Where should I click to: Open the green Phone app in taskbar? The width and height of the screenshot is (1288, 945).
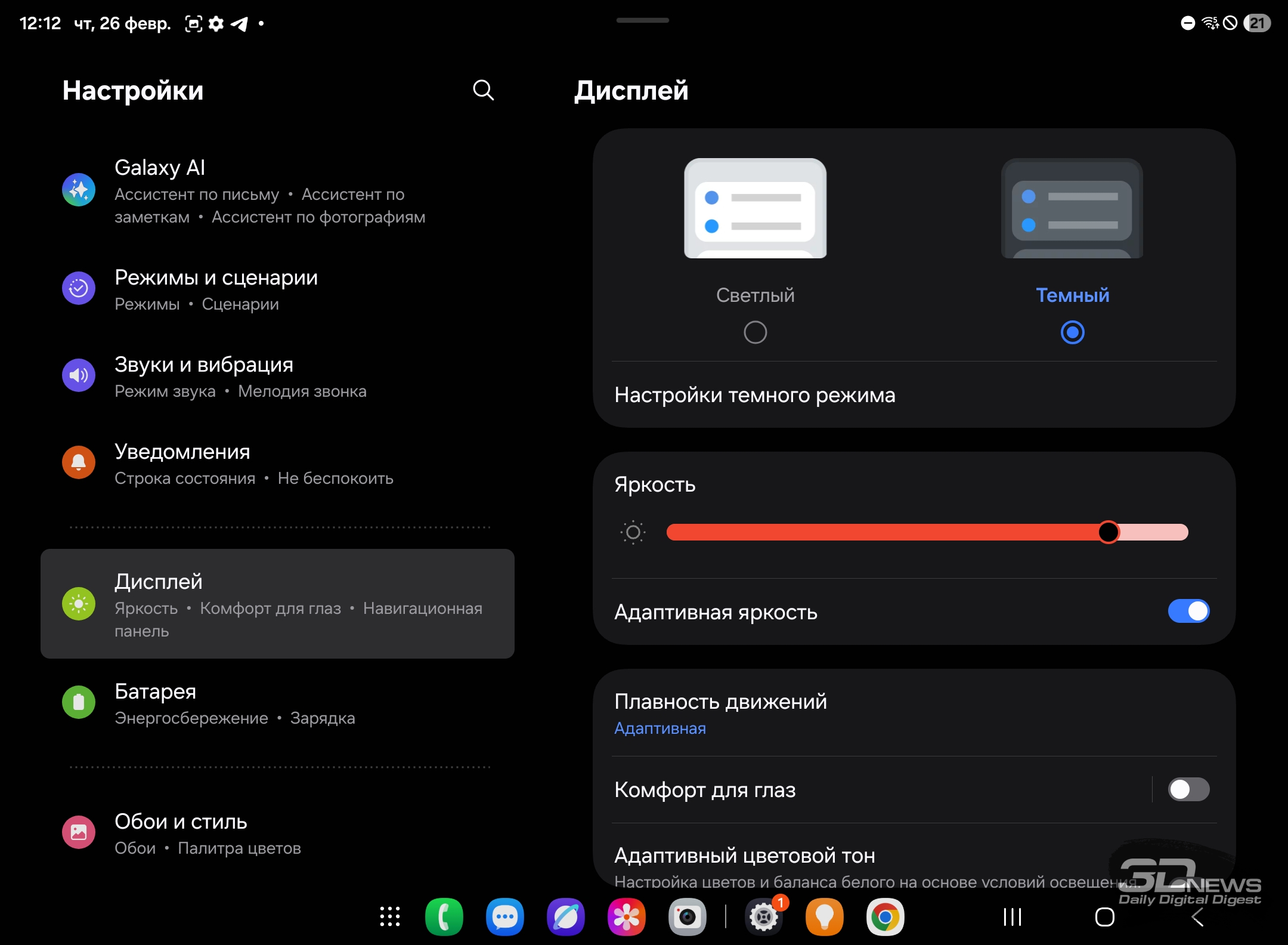(x=444, y=917)
